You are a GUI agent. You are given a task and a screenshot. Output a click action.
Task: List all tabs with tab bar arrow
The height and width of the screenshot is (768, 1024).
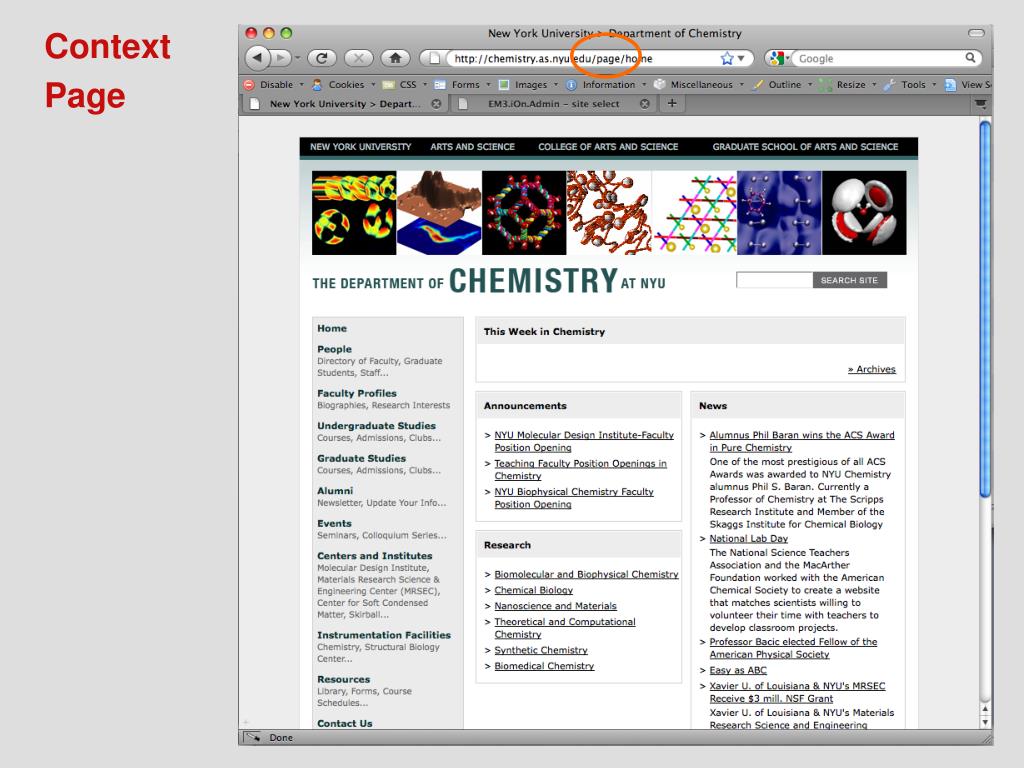pos(980,103)
